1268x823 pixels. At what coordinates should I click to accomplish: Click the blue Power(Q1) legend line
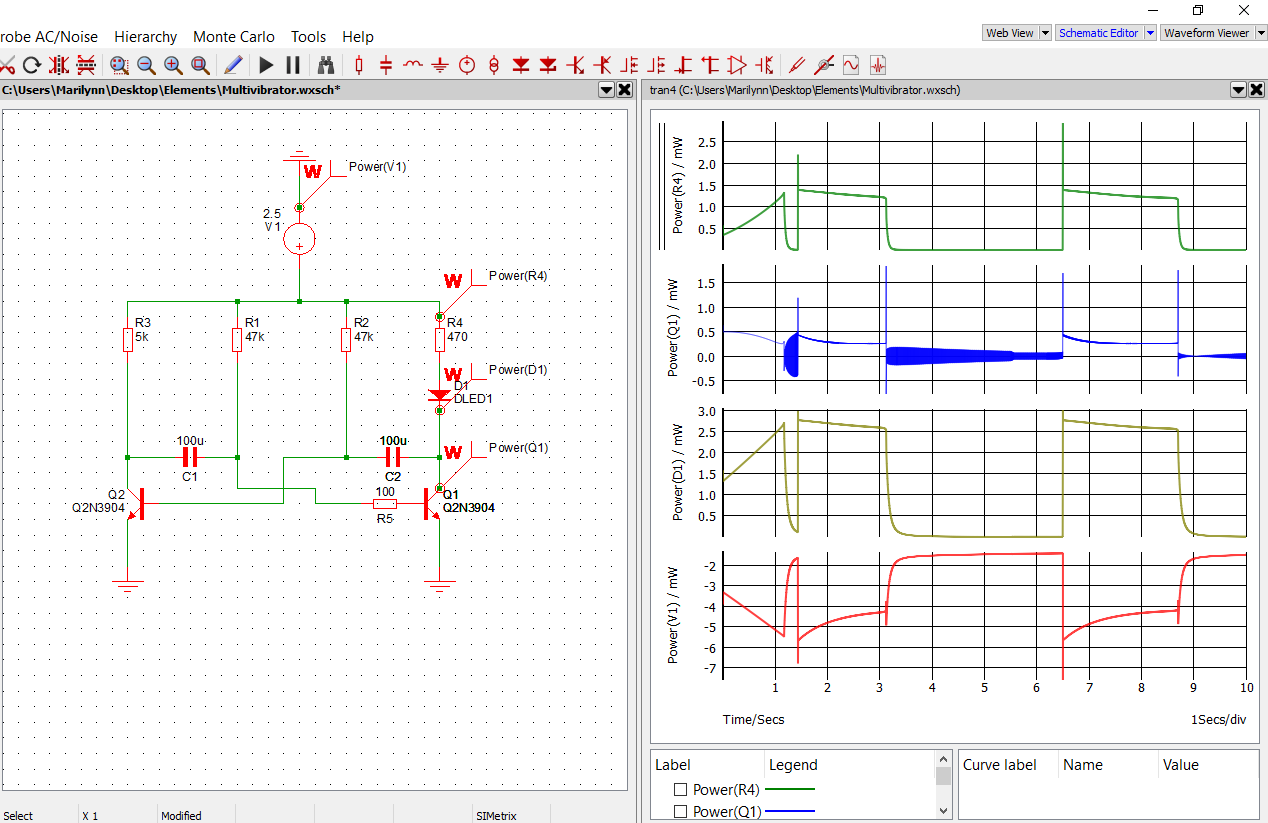click(x=789, y=811)
